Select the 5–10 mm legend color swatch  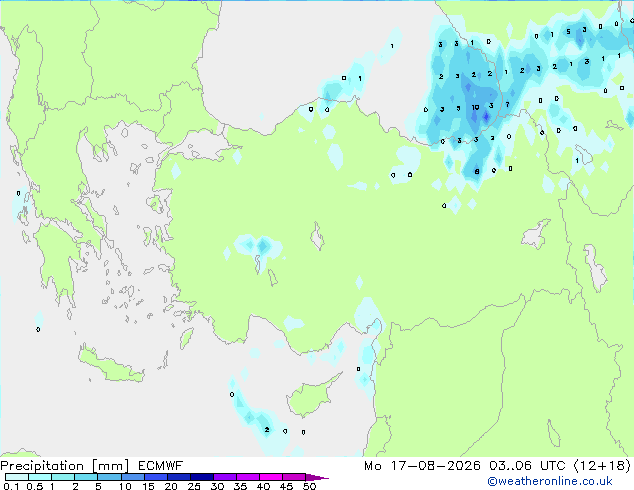point(109,477)
